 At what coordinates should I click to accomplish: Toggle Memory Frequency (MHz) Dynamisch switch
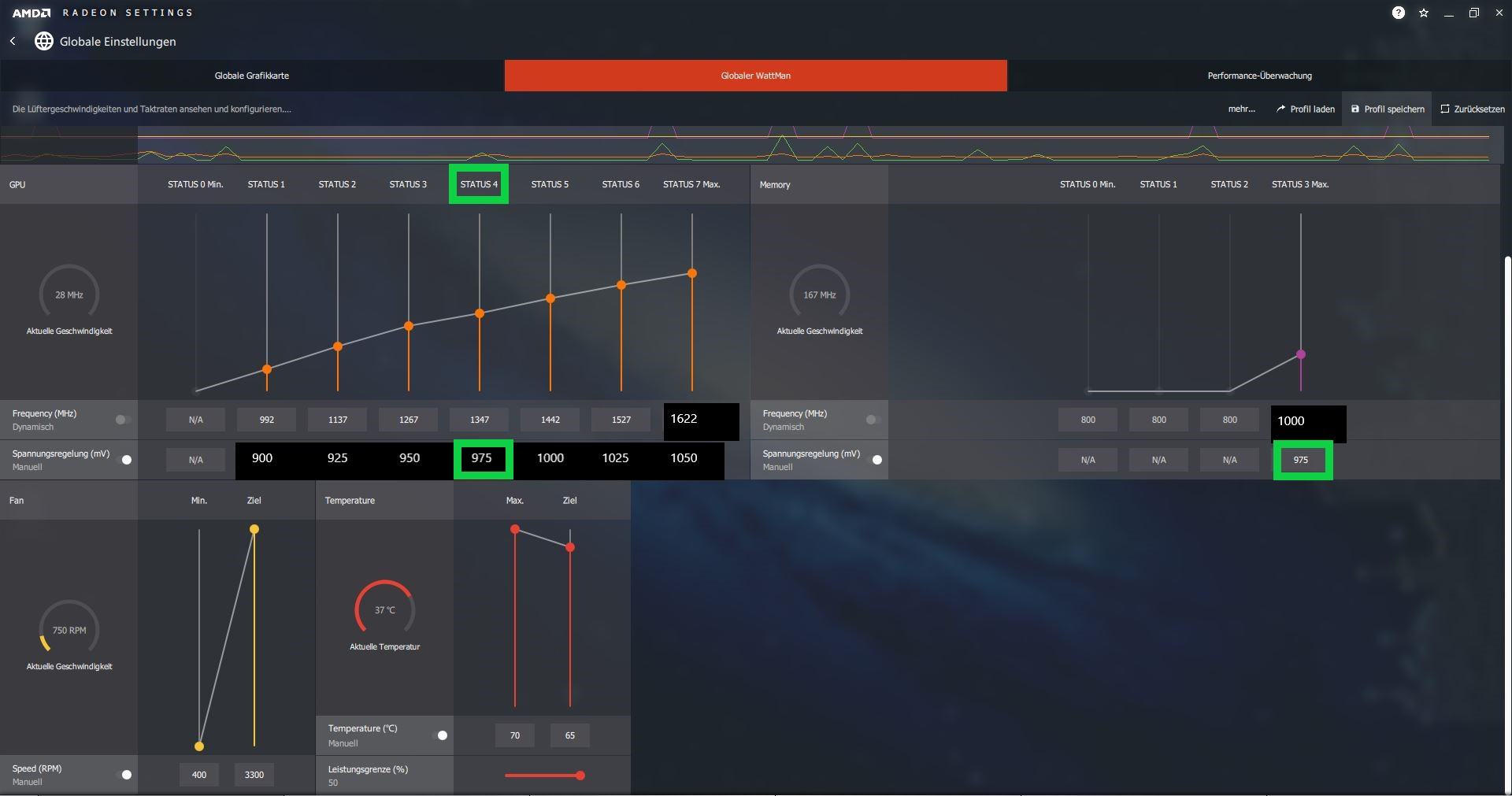[x=873, y=420]
